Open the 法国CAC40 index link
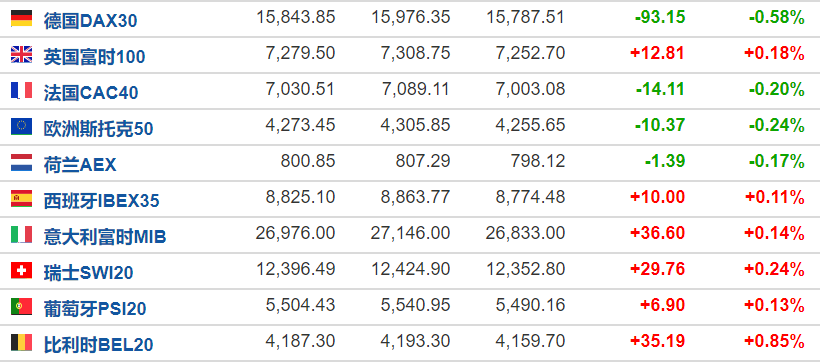This screenshot has height=362, width=820. click(x=91, y=93)
